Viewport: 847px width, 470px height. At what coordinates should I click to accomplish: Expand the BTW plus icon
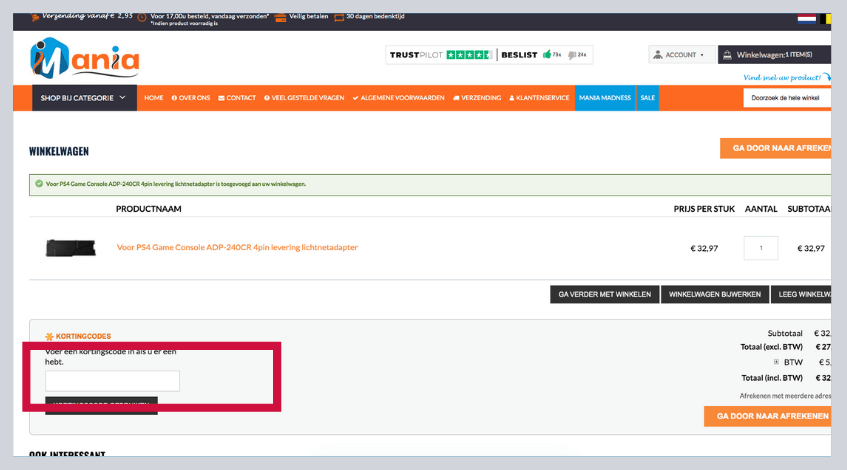pyautogui.click(x=776, y=362)
